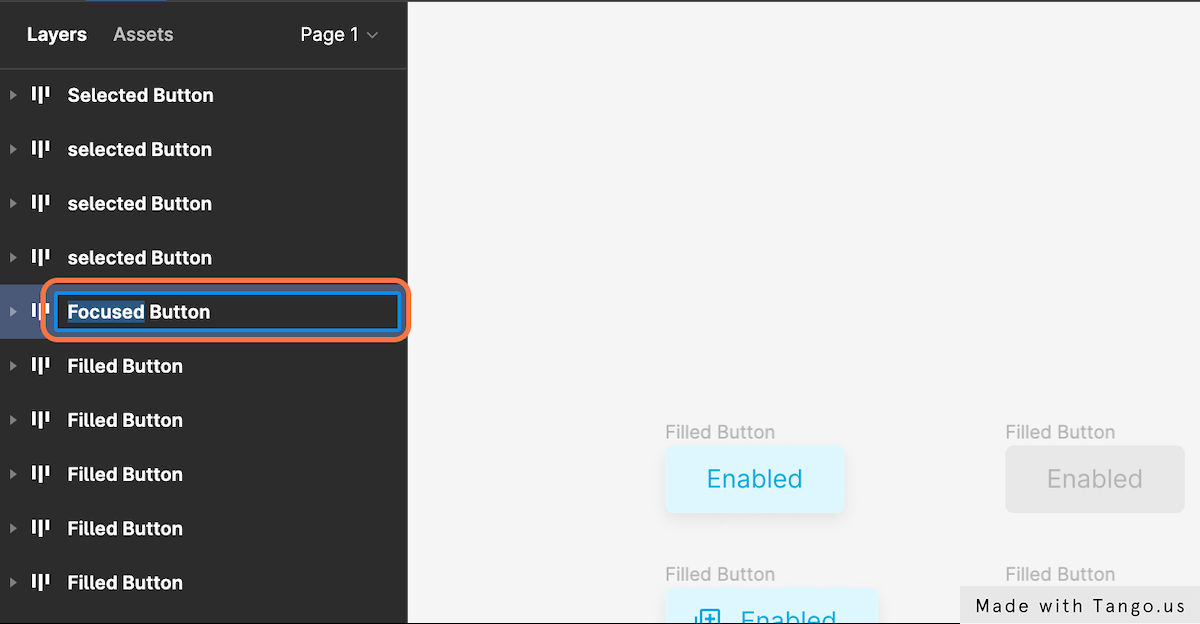Viewport: 1200px width, 624px height.
Task: Click the component icon of the first Filled Button layer
Action: pyautogui.click(x=41, y=366)
